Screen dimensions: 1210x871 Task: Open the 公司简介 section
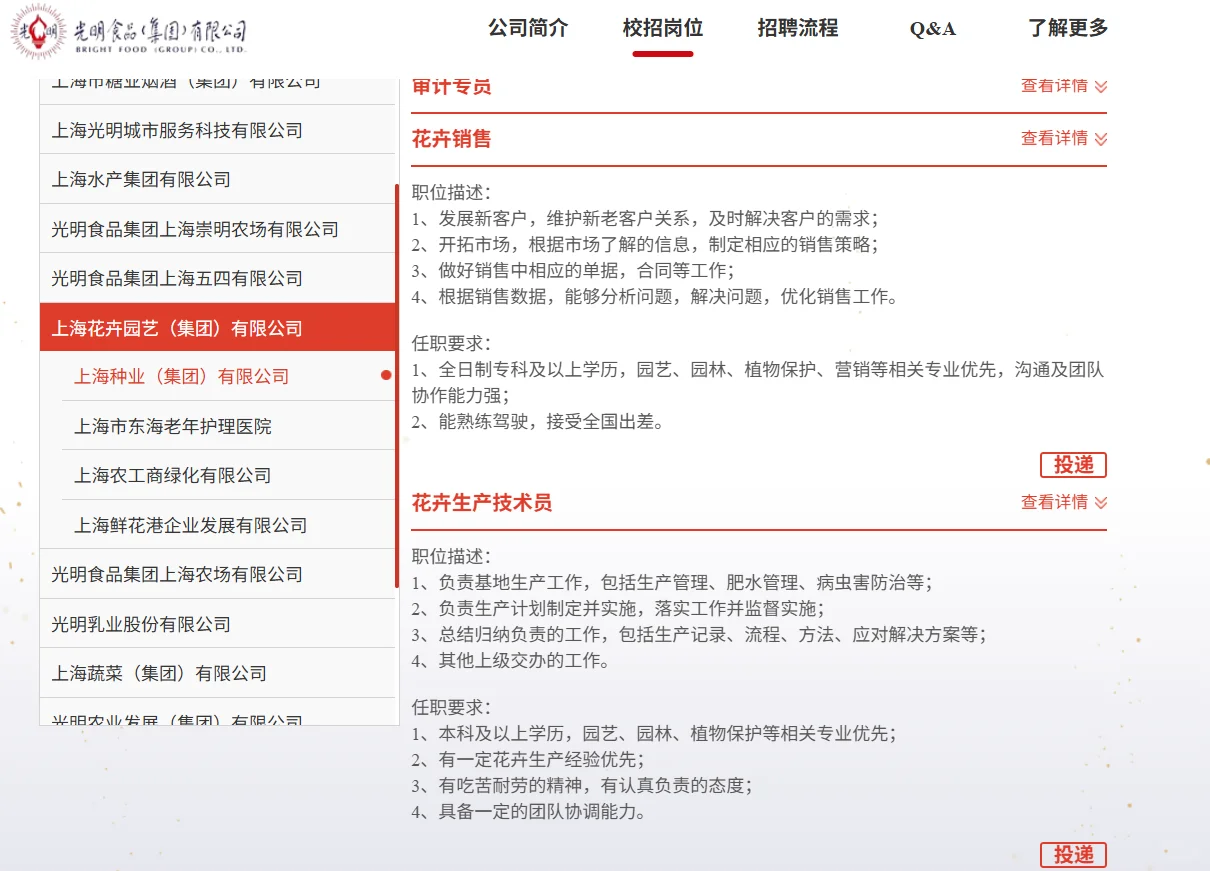pos(528,29)
